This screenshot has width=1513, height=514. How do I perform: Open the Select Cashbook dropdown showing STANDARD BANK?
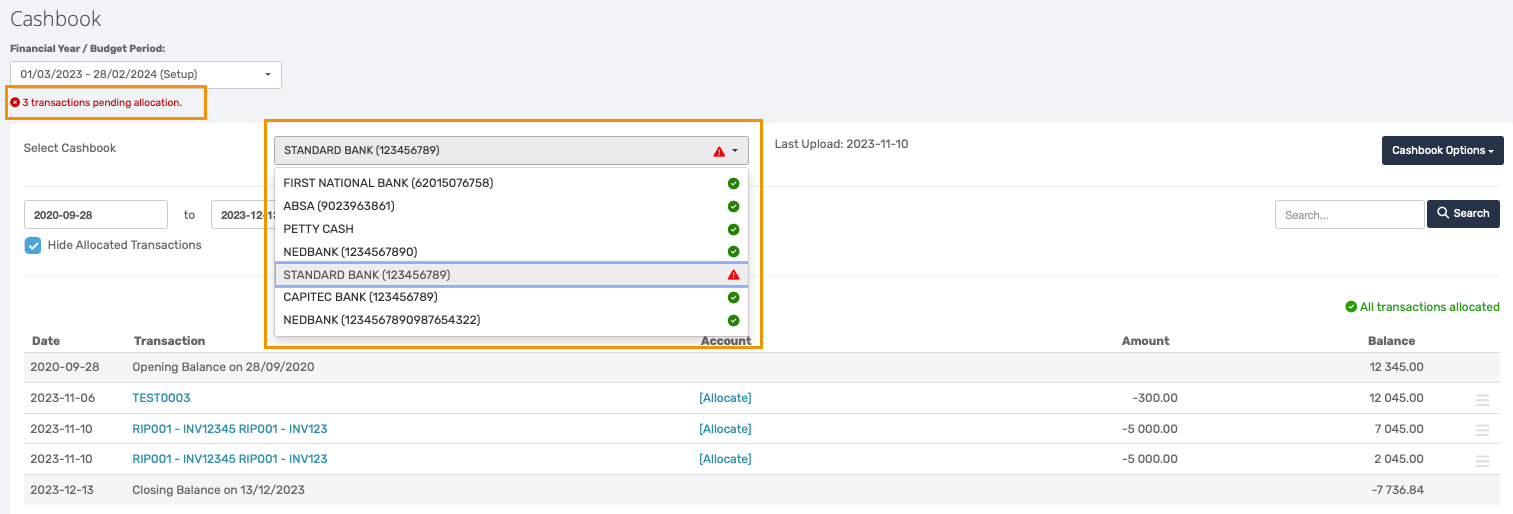[x=511, y=151]
